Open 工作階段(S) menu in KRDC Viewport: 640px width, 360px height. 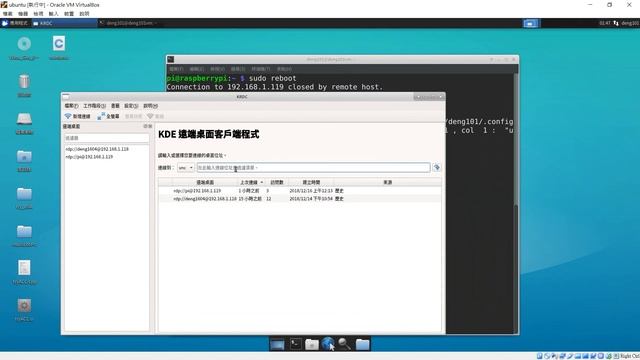pyautogui.click(x=94, y=106)
